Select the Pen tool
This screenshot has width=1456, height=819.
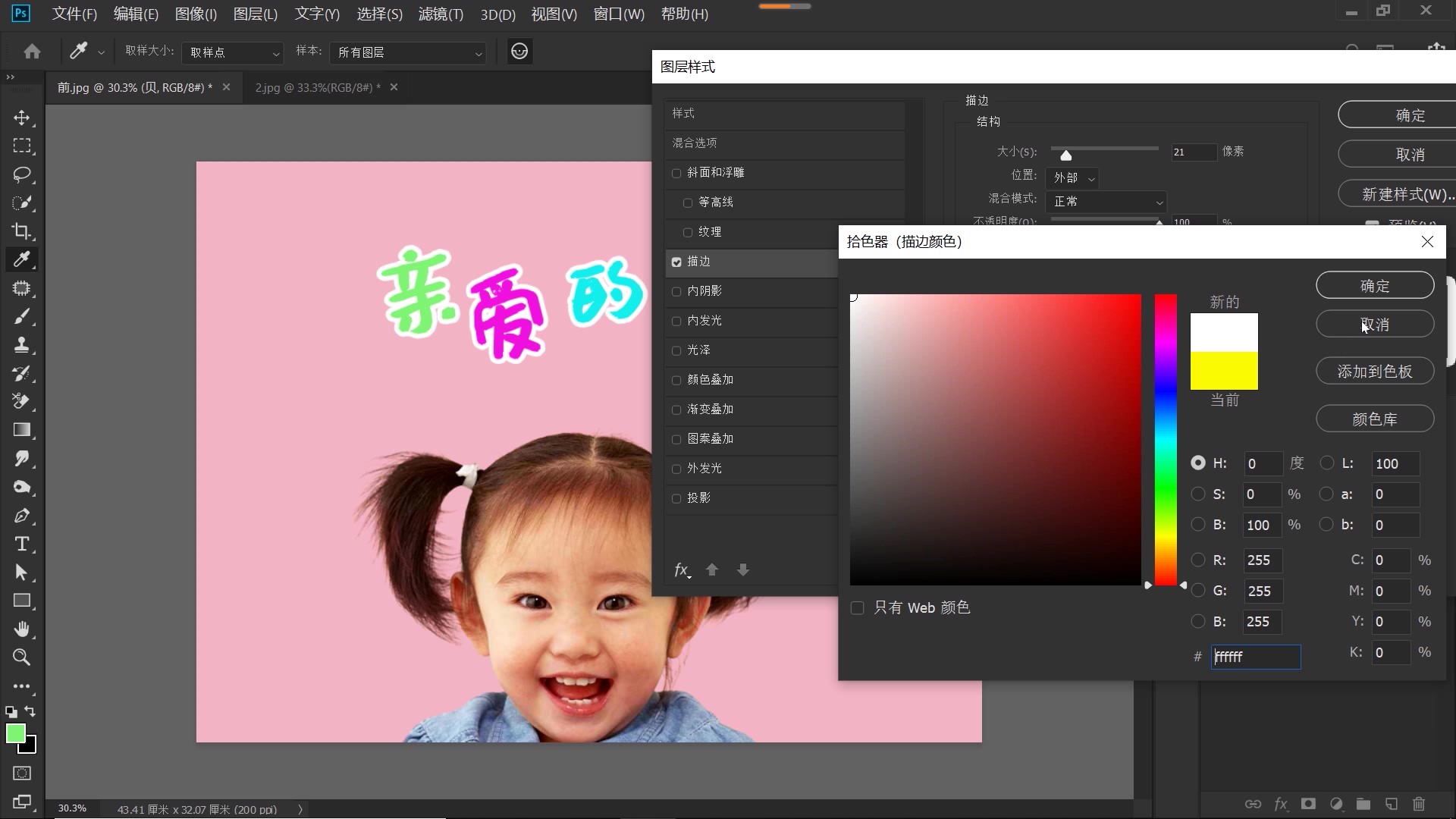22,516
